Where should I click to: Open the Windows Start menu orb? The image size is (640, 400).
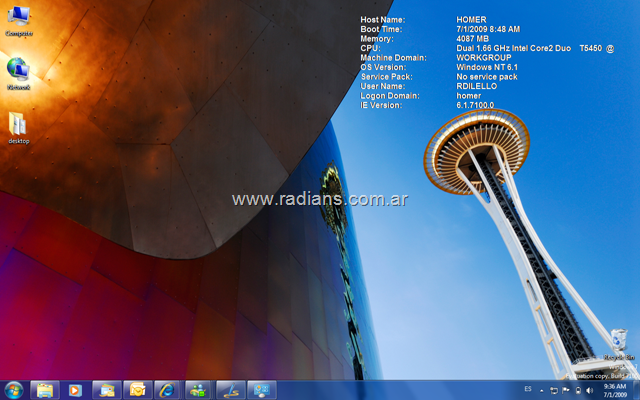pos(14,389)
